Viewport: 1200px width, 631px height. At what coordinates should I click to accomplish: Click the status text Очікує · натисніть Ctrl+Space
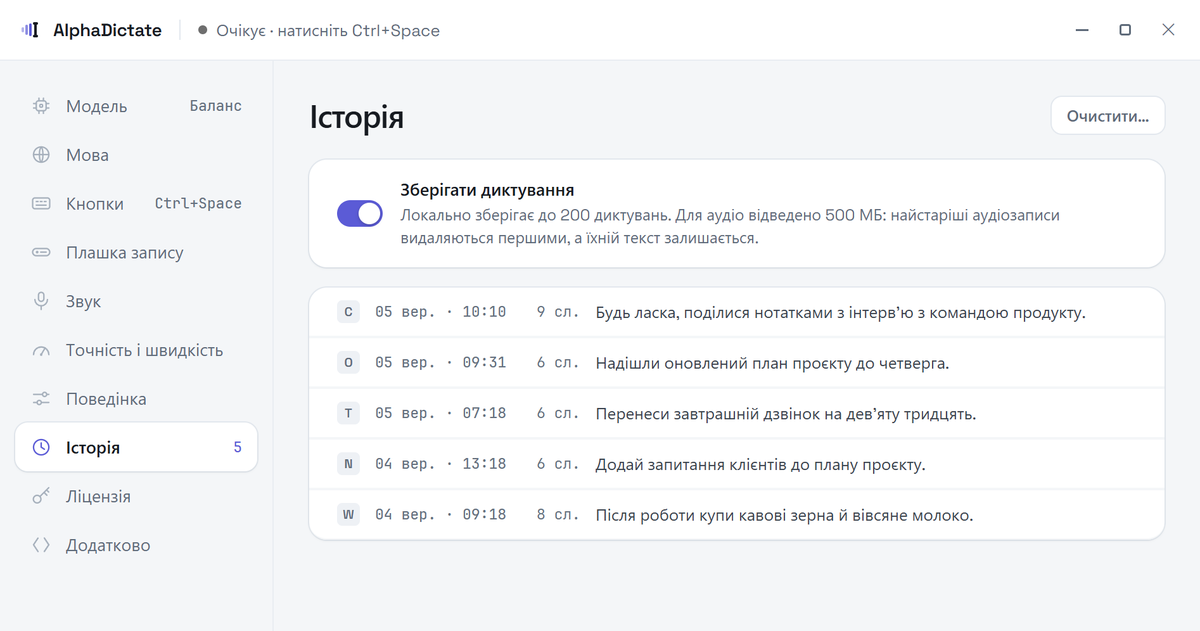coord(328,30)
